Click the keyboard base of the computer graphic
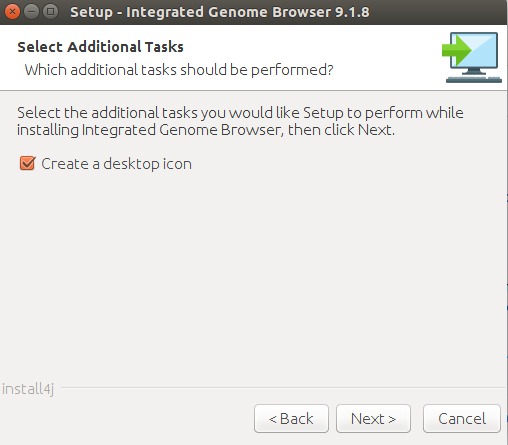The image size is (508, 445). 474,79
